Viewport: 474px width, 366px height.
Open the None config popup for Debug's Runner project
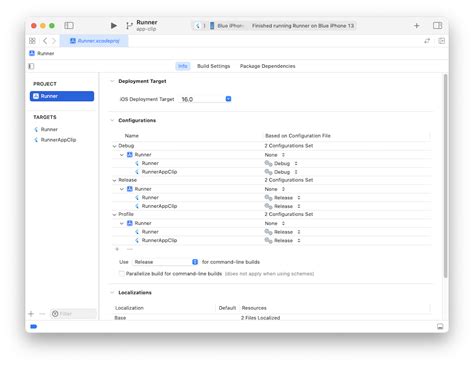pyautogui.click(x=275, y=155)
